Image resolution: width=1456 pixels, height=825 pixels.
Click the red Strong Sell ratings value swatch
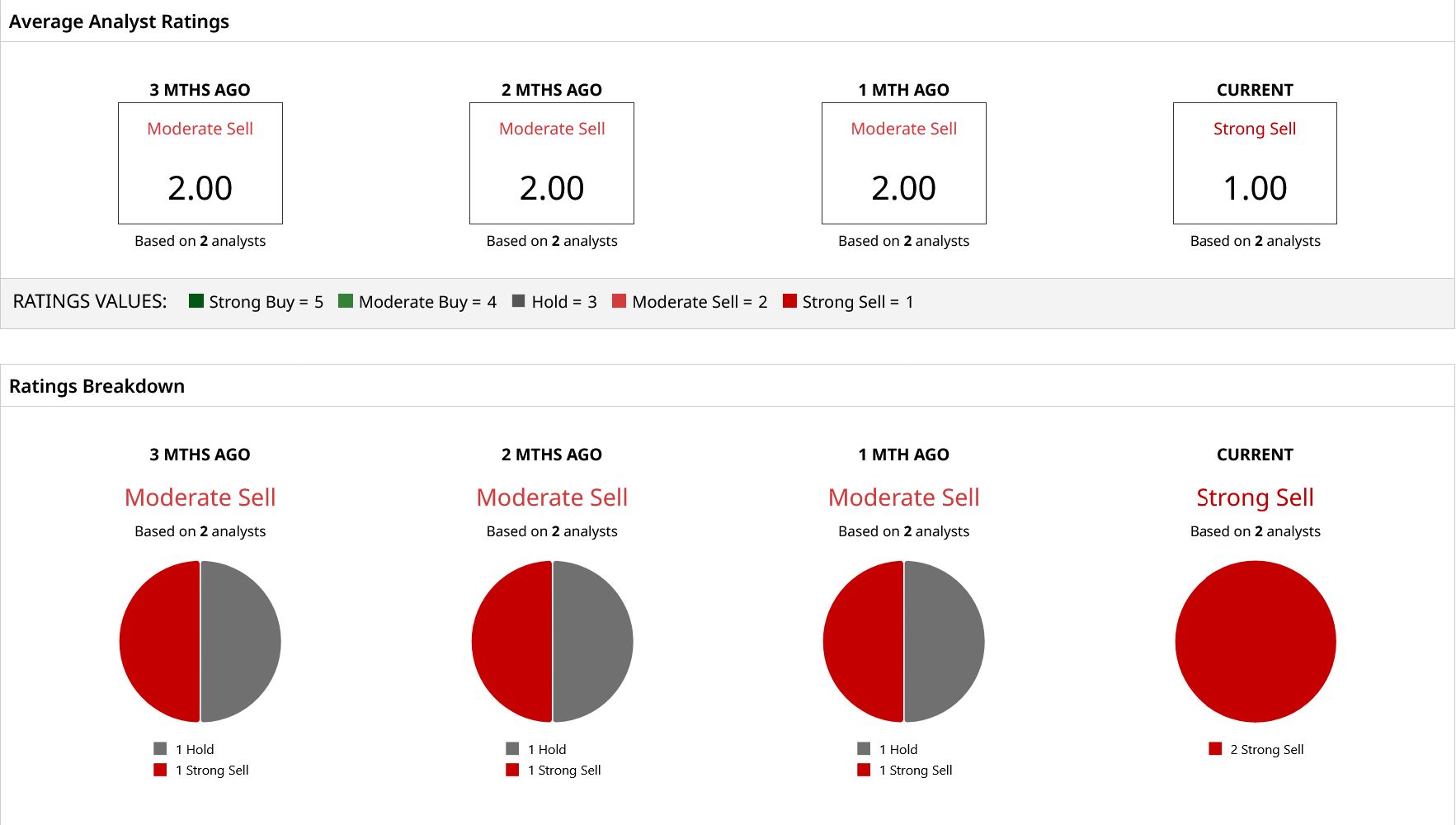point(789,301)
